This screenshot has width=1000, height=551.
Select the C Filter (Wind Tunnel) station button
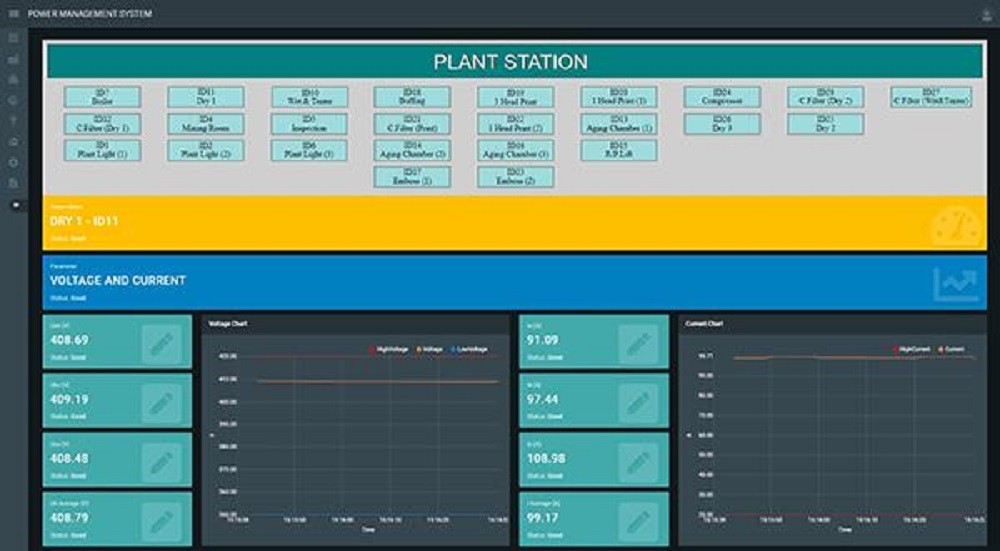coord(931,98)
